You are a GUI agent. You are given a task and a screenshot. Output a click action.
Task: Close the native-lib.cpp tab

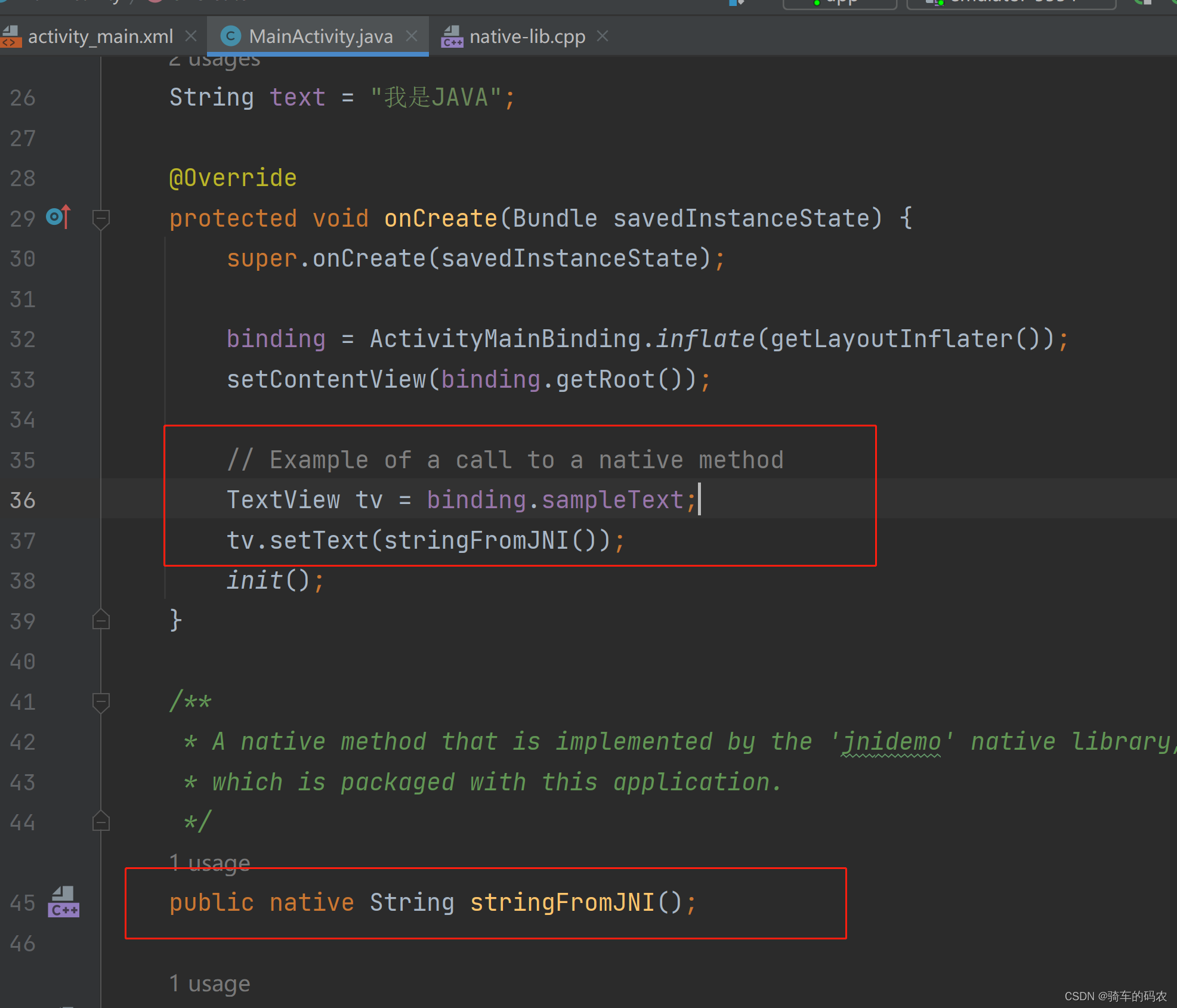(x=603, y=36)
